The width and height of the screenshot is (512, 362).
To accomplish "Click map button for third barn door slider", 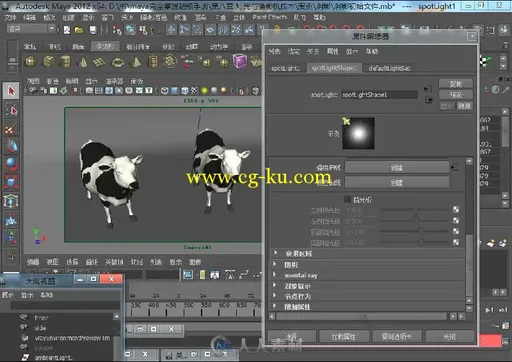I will point(456,231).
